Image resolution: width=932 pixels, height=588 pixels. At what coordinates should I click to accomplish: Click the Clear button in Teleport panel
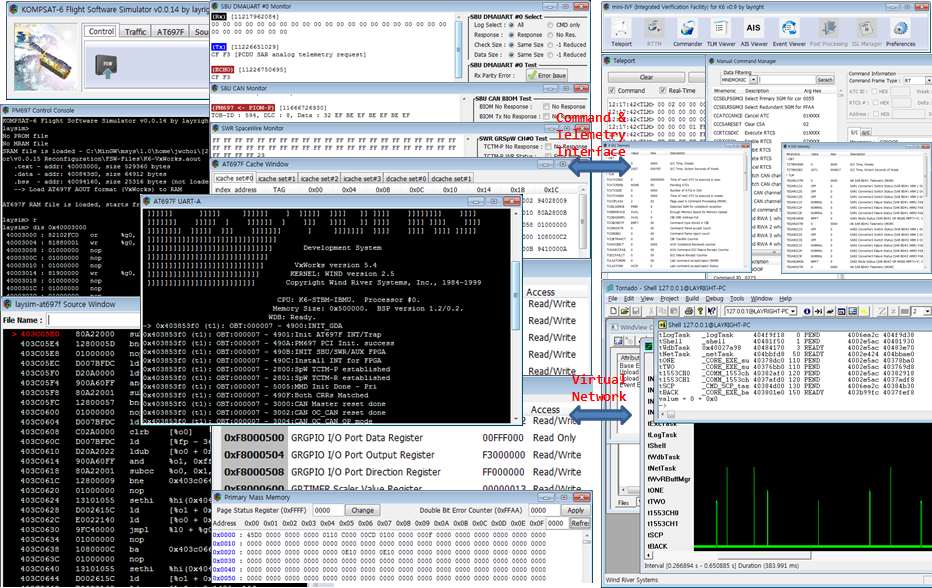coord(645,78)
